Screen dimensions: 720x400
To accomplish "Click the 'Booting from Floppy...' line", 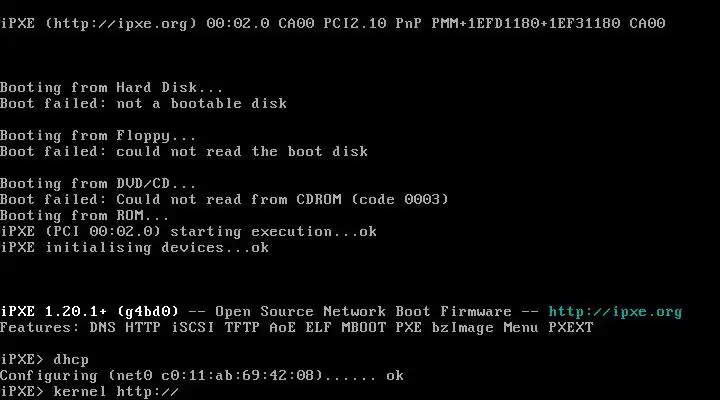I will (98, 136).
